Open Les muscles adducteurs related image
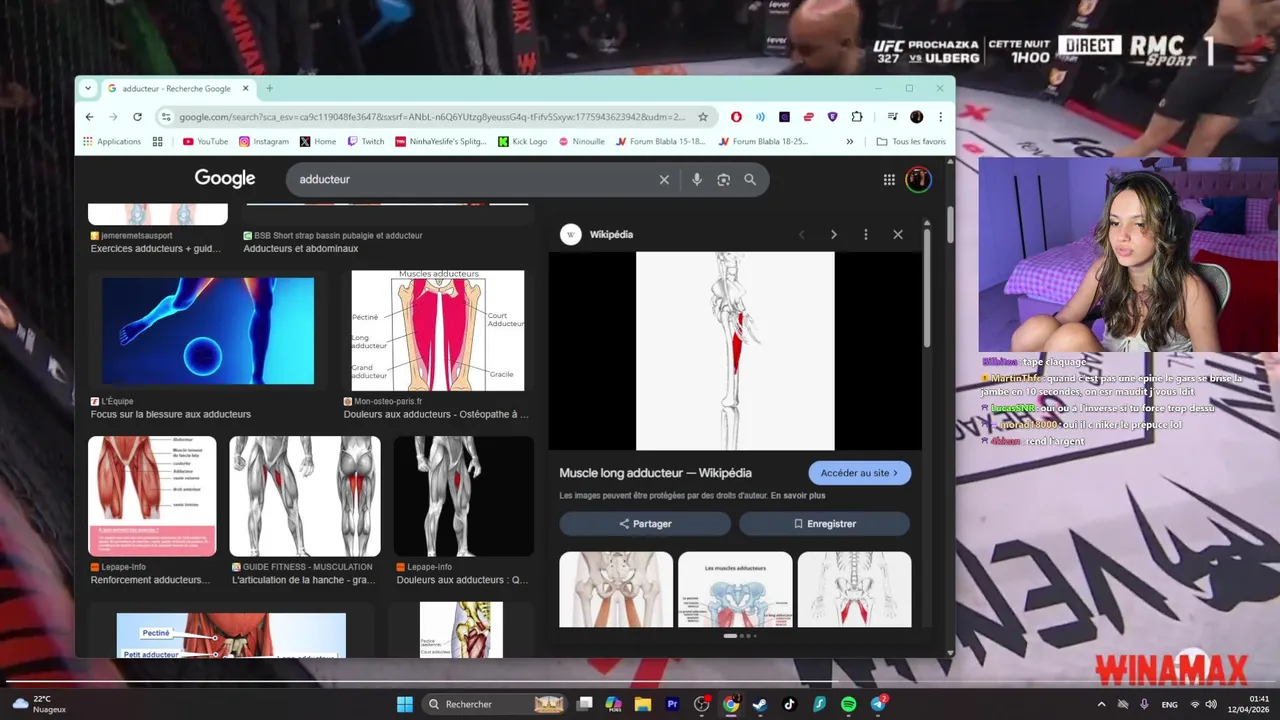 735,590
